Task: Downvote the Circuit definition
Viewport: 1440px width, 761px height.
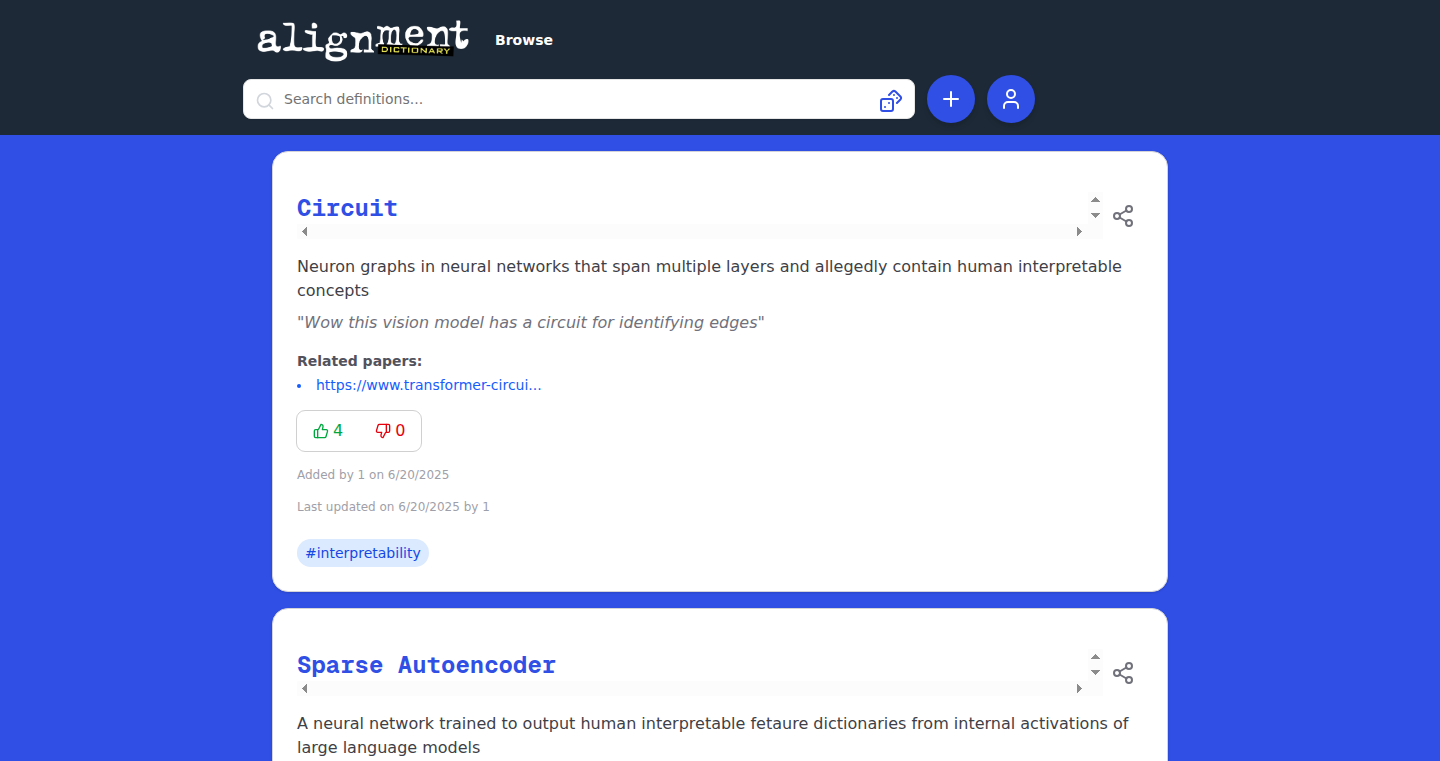Action: click(x=390, y=431)
